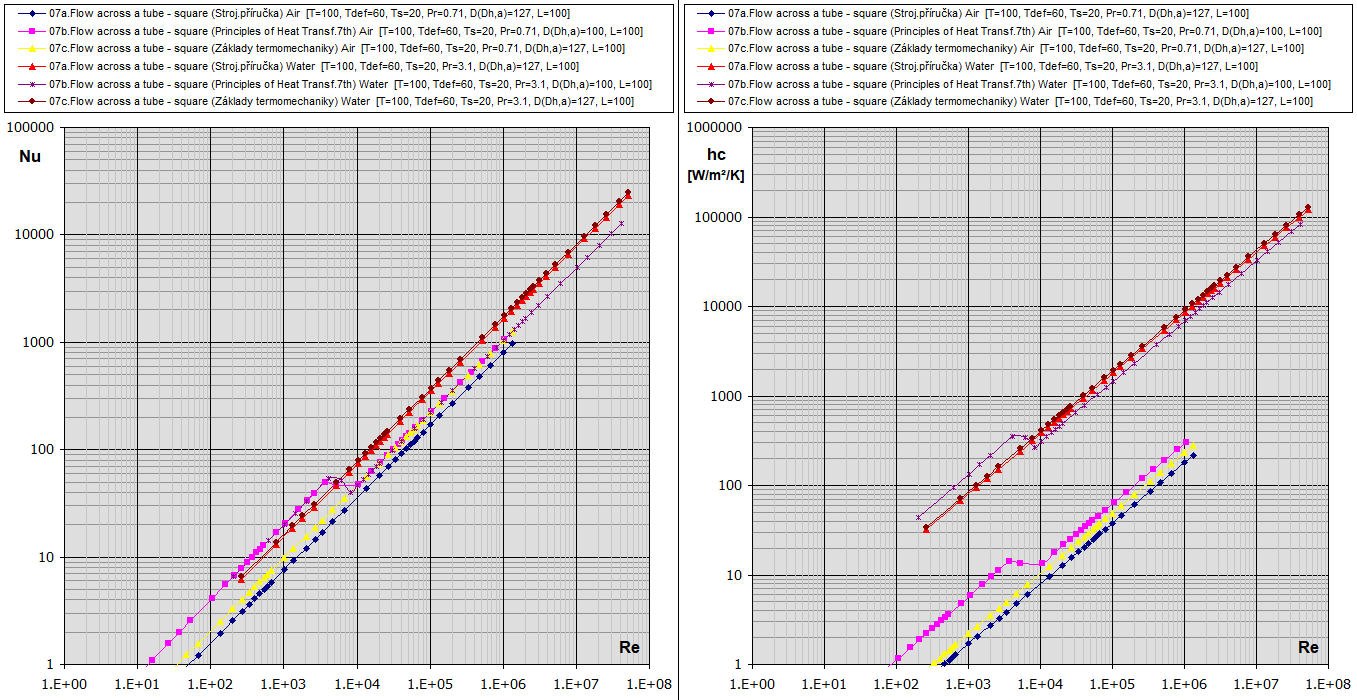The width and height of the screenshot is (1357, 700).
Task: Select dark red 07c Water legend marker in hc chart
Action: [x=711, y=101]
